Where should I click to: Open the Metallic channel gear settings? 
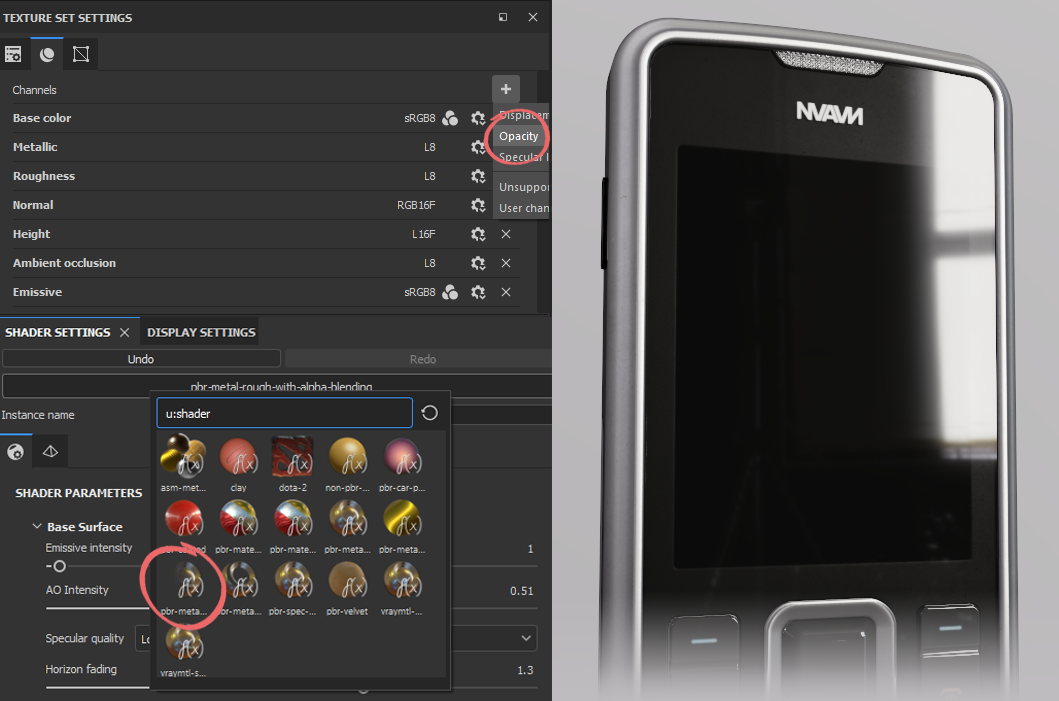point(478,147)
